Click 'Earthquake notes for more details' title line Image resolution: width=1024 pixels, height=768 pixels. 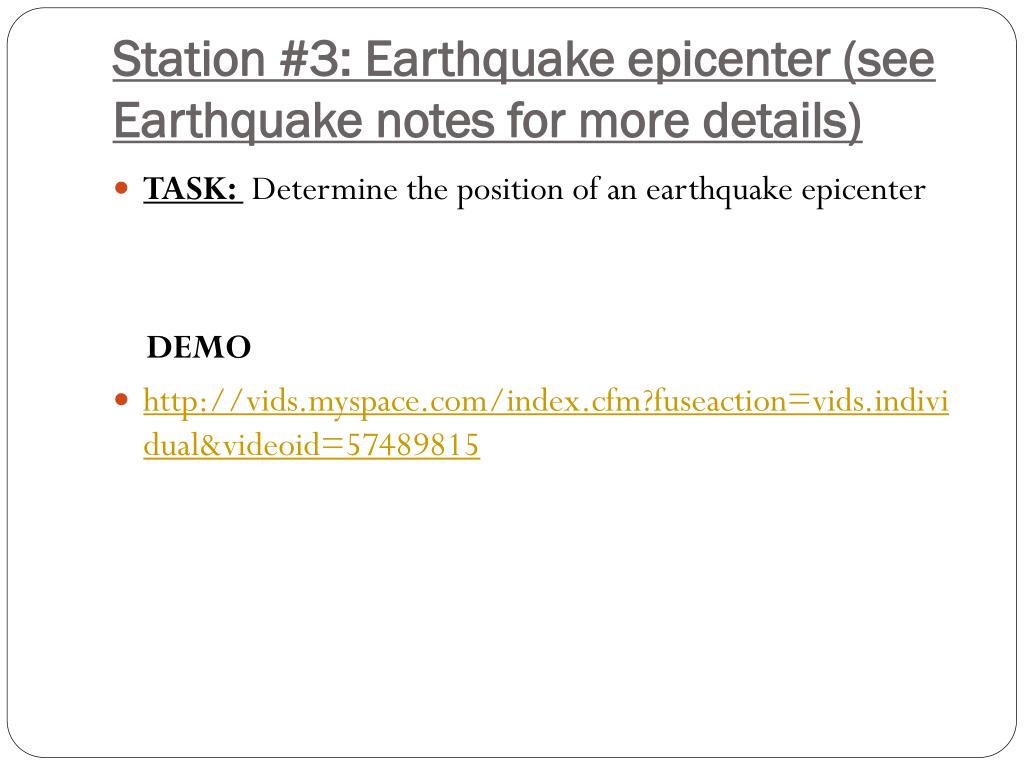tap(487, 121)
